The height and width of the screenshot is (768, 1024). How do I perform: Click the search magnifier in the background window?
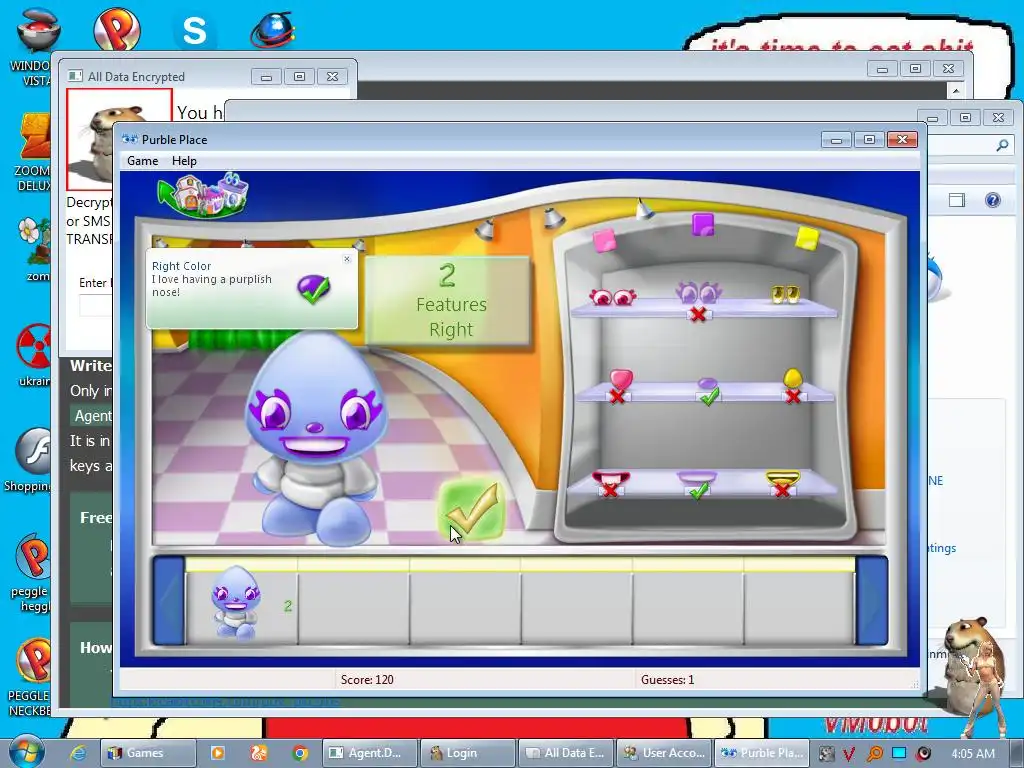tap(1002, 145)
